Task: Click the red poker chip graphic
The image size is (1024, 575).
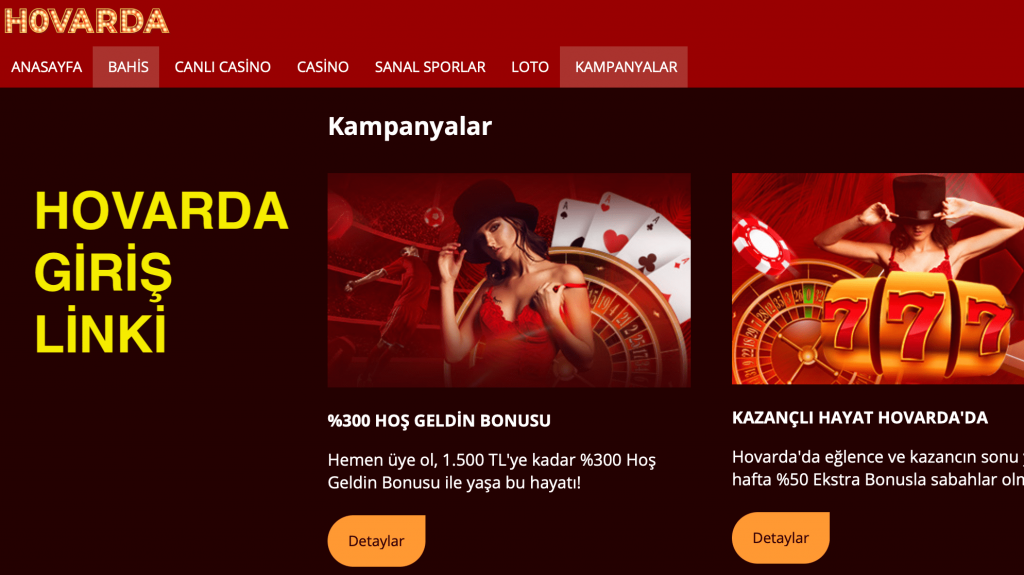Action: (x=760, y=244)
